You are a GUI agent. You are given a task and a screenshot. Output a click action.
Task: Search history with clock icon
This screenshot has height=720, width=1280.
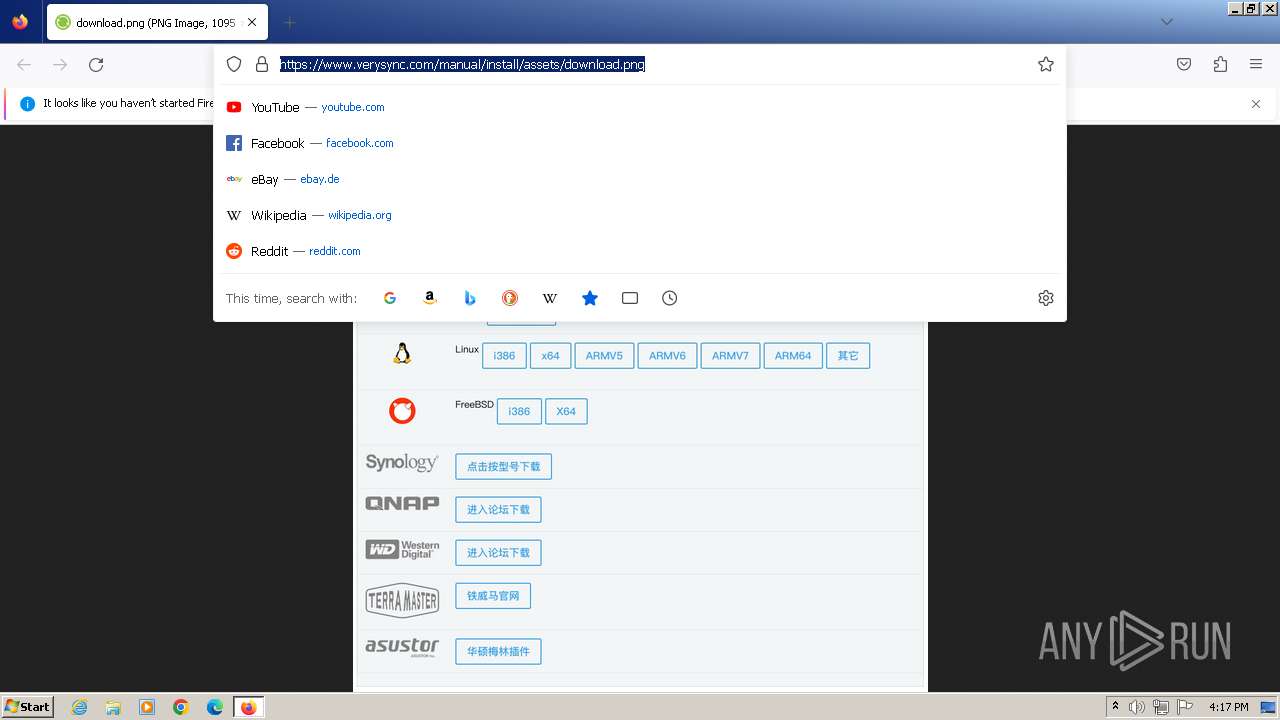tap(670, 298)
